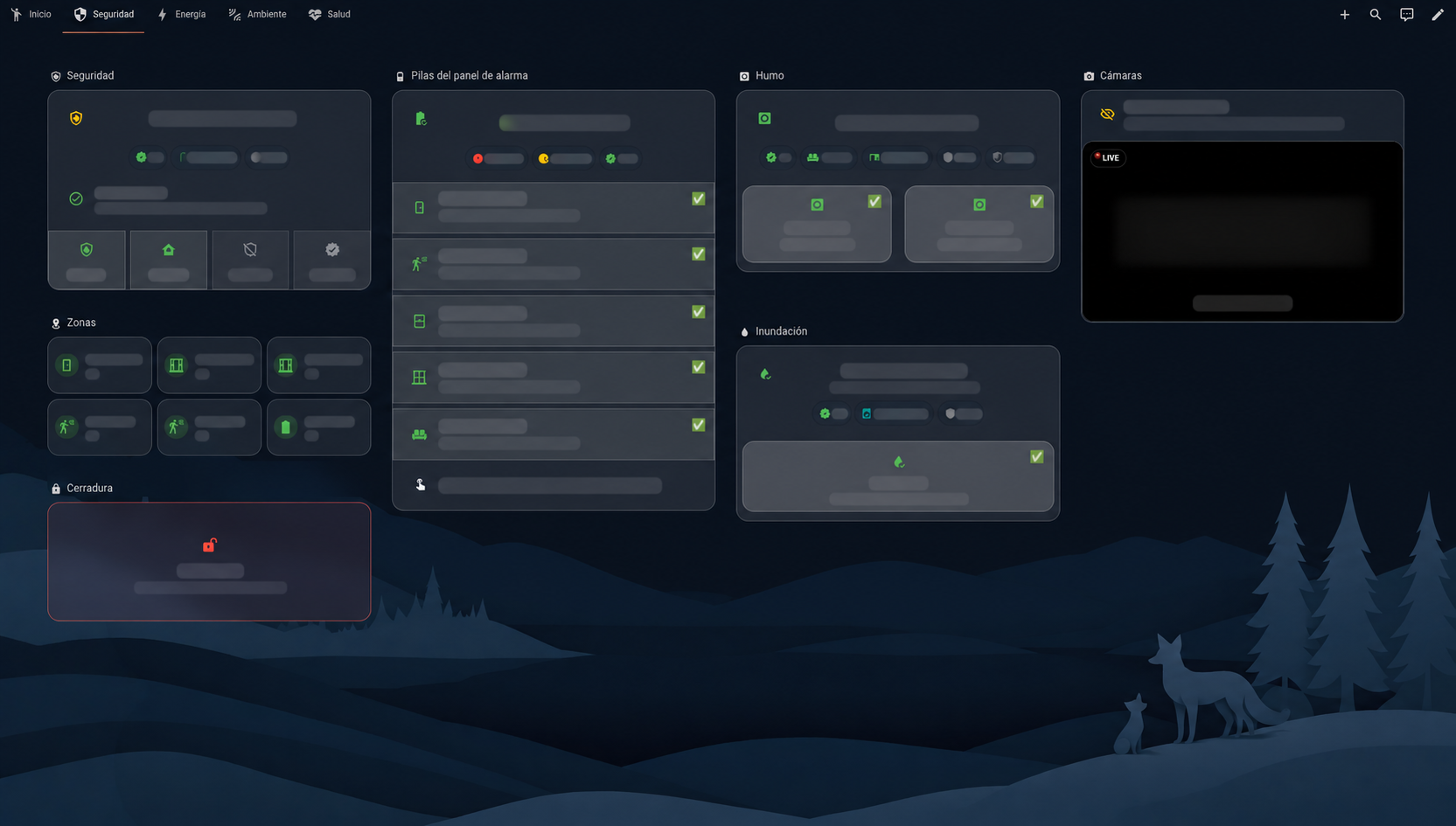The height and width of the screenshot is (826, 1456).
Task: Click the LIVE badge on camera
Action: (x=1107, y=157)
